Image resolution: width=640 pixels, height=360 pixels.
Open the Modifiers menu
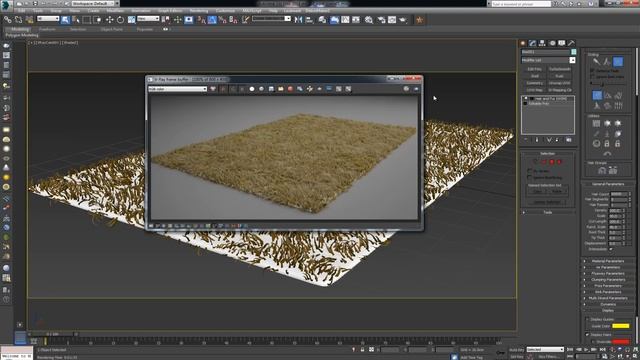pyautogui.click(x=115, y=11)
